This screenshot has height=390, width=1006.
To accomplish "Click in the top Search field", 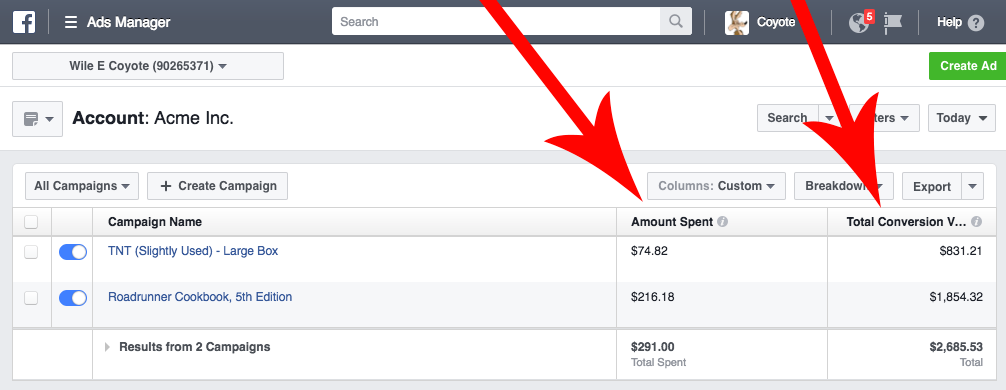I will (496, 21).
